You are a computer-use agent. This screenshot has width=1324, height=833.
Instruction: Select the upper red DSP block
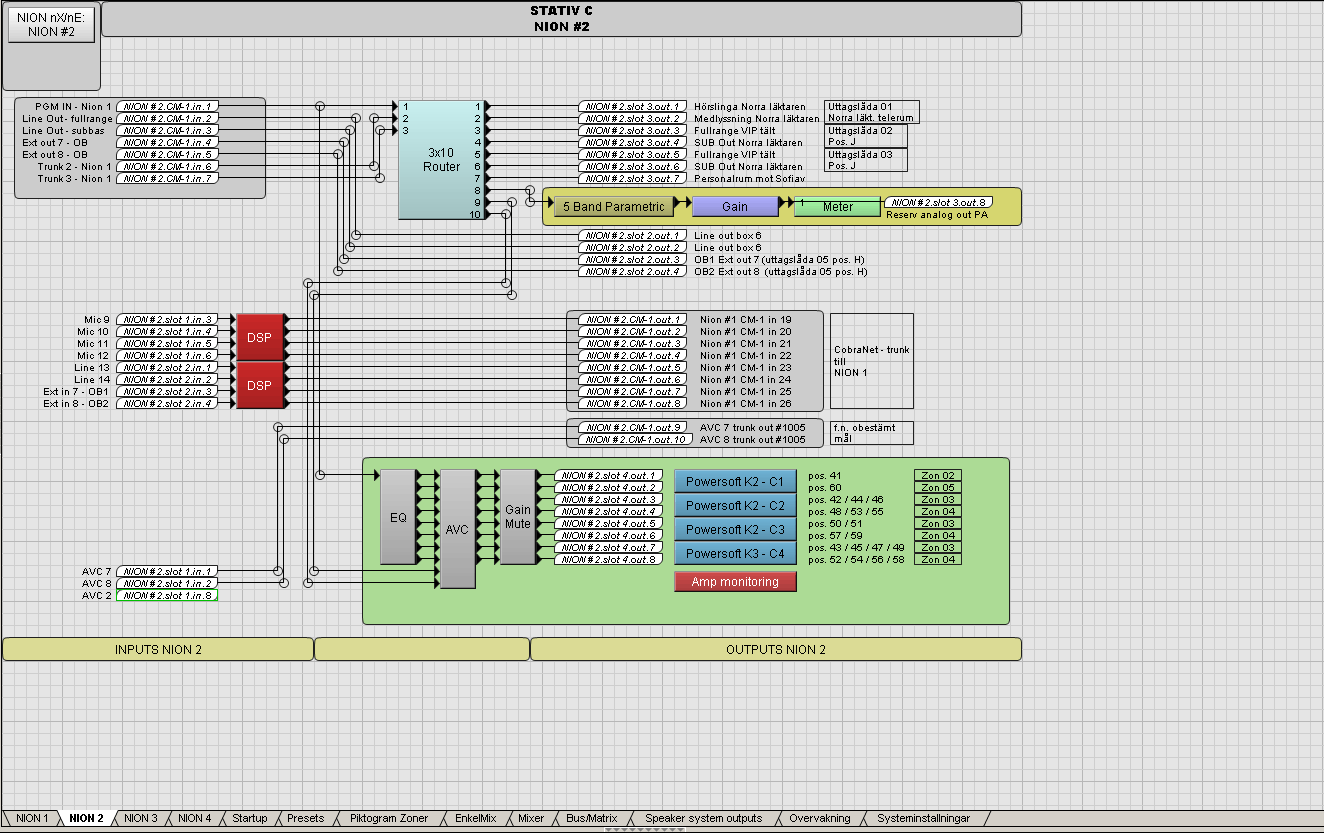259,338
